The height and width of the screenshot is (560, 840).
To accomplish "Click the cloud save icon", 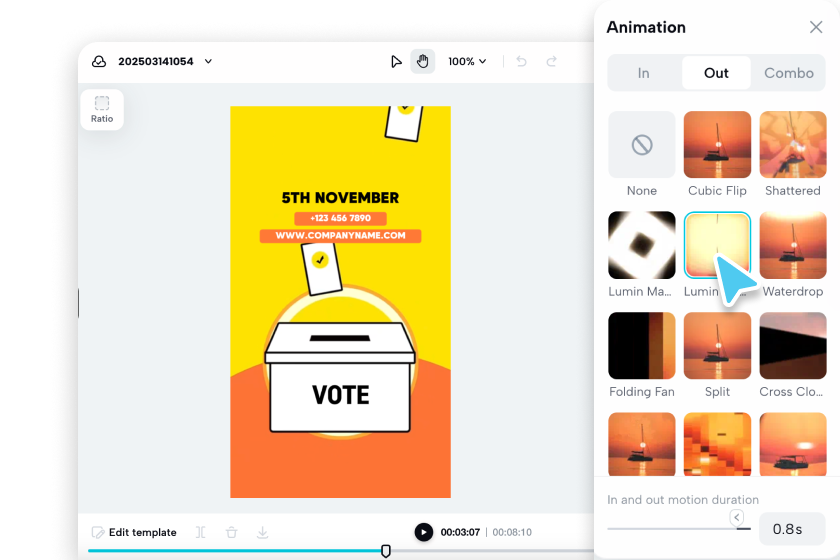I will click(x=99, y=62).
